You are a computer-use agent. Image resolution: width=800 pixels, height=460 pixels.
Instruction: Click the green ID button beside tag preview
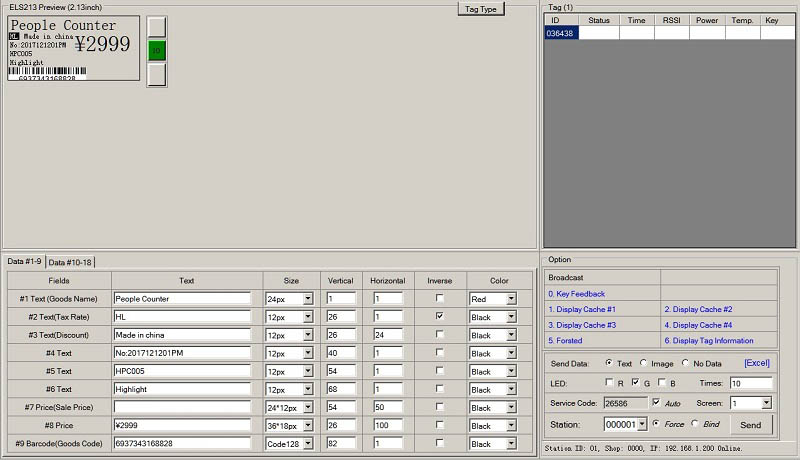[x=157, y=50]
